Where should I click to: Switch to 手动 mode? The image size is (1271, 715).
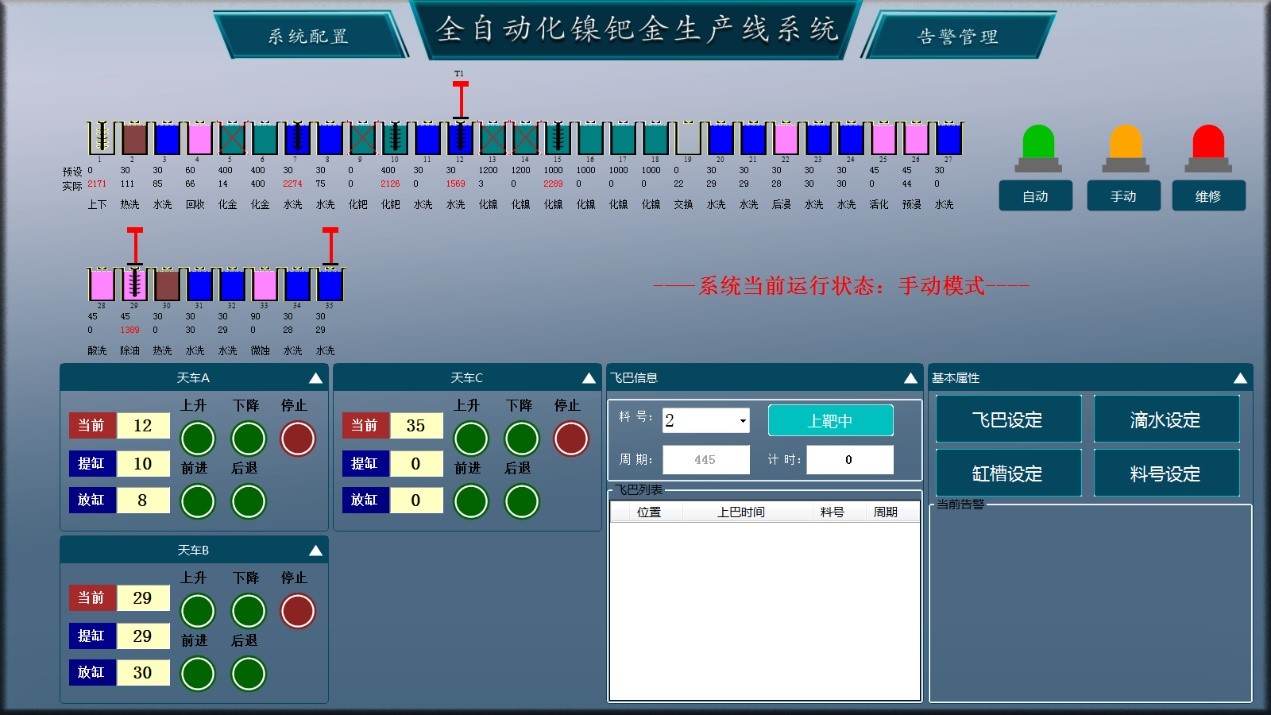click(1123, 196)
